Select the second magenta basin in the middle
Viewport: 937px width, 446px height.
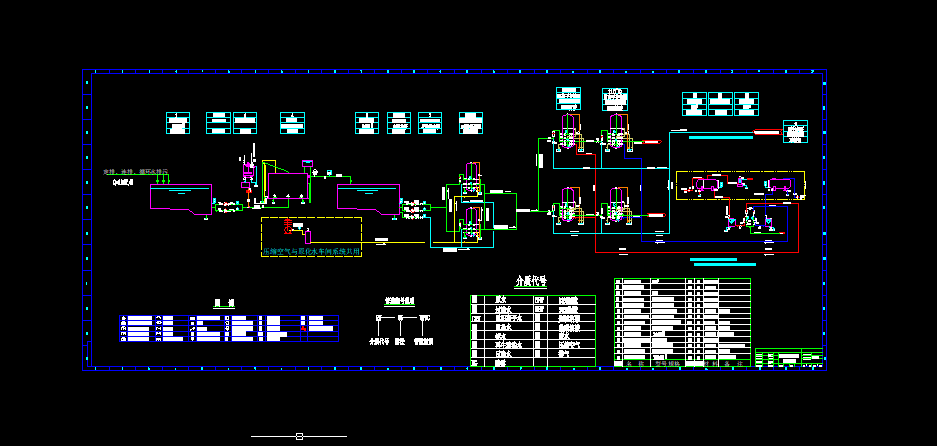click(369, 199)
